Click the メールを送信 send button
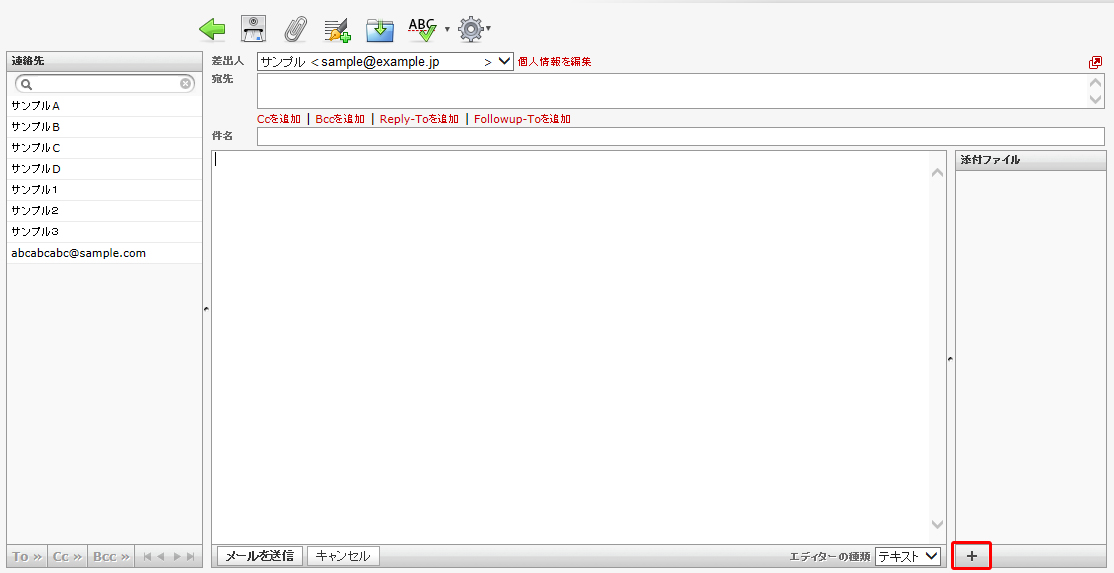Screen dimensions: 1114x573 (259, 556)
